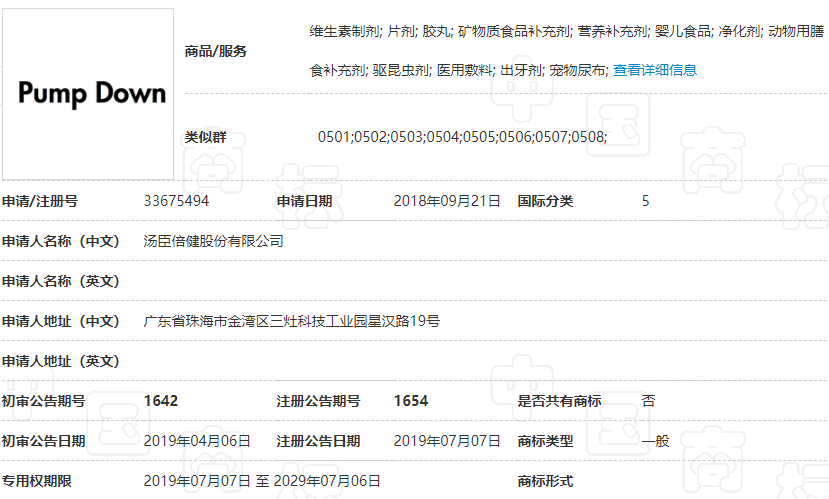Select the 商品/服务 label
This screenshot has width=829, height=499.
click(x=216, y=51)
